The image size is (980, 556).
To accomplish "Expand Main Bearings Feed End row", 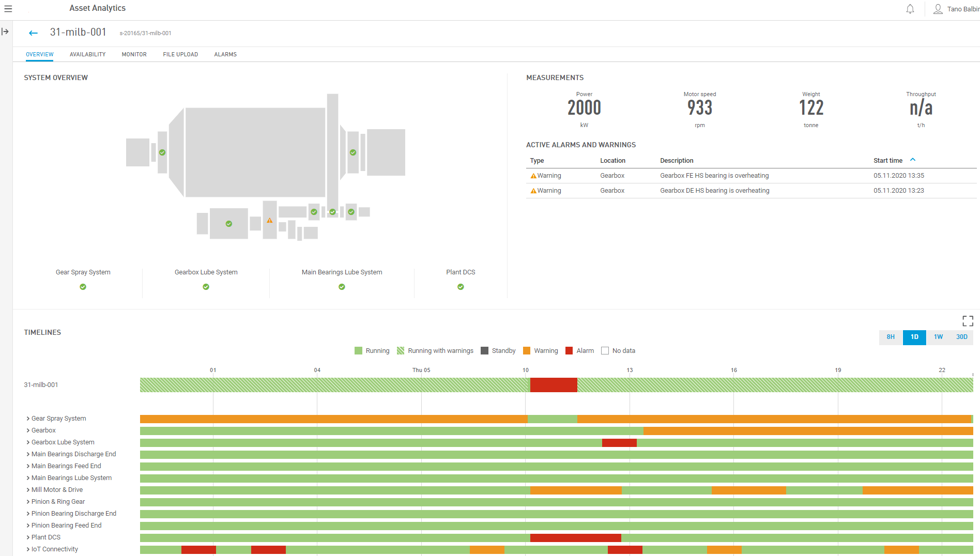I will (28, 466).
